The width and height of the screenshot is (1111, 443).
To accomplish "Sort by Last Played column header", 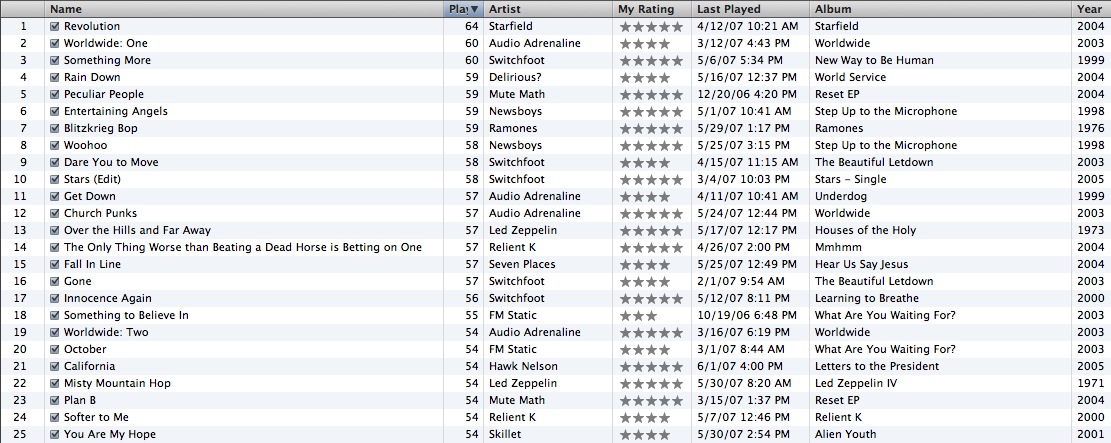I will pyautogui.click(x=750, y=9).
